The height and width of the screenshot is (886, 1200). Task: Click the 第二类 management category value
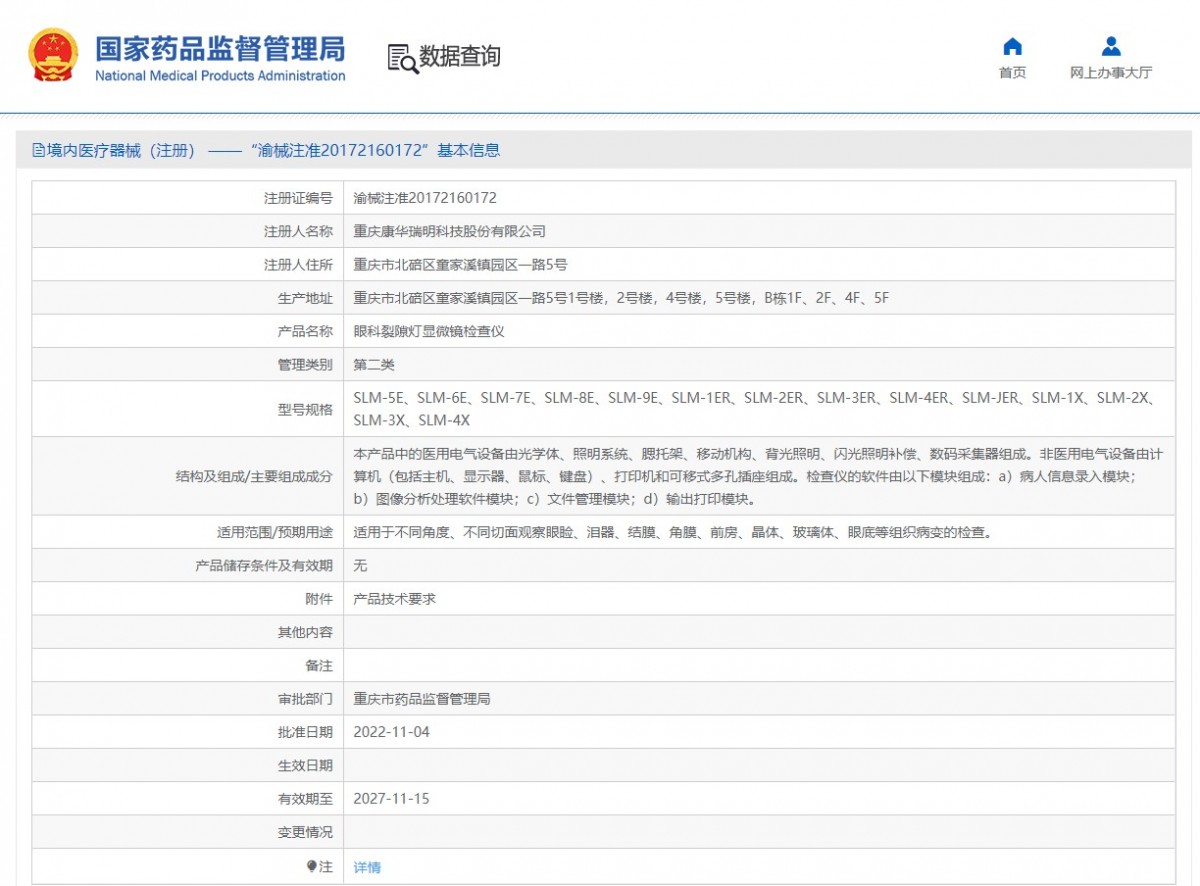coord(374,365)
